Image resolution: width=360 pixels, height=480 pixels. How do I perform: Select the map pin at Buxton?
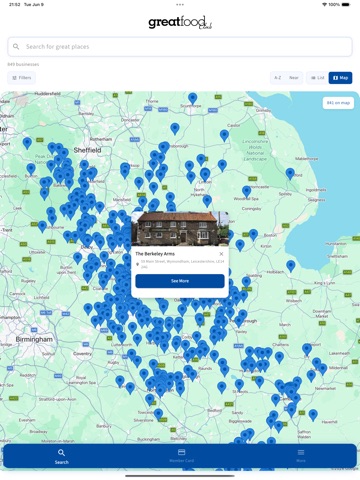pos(31,169)
